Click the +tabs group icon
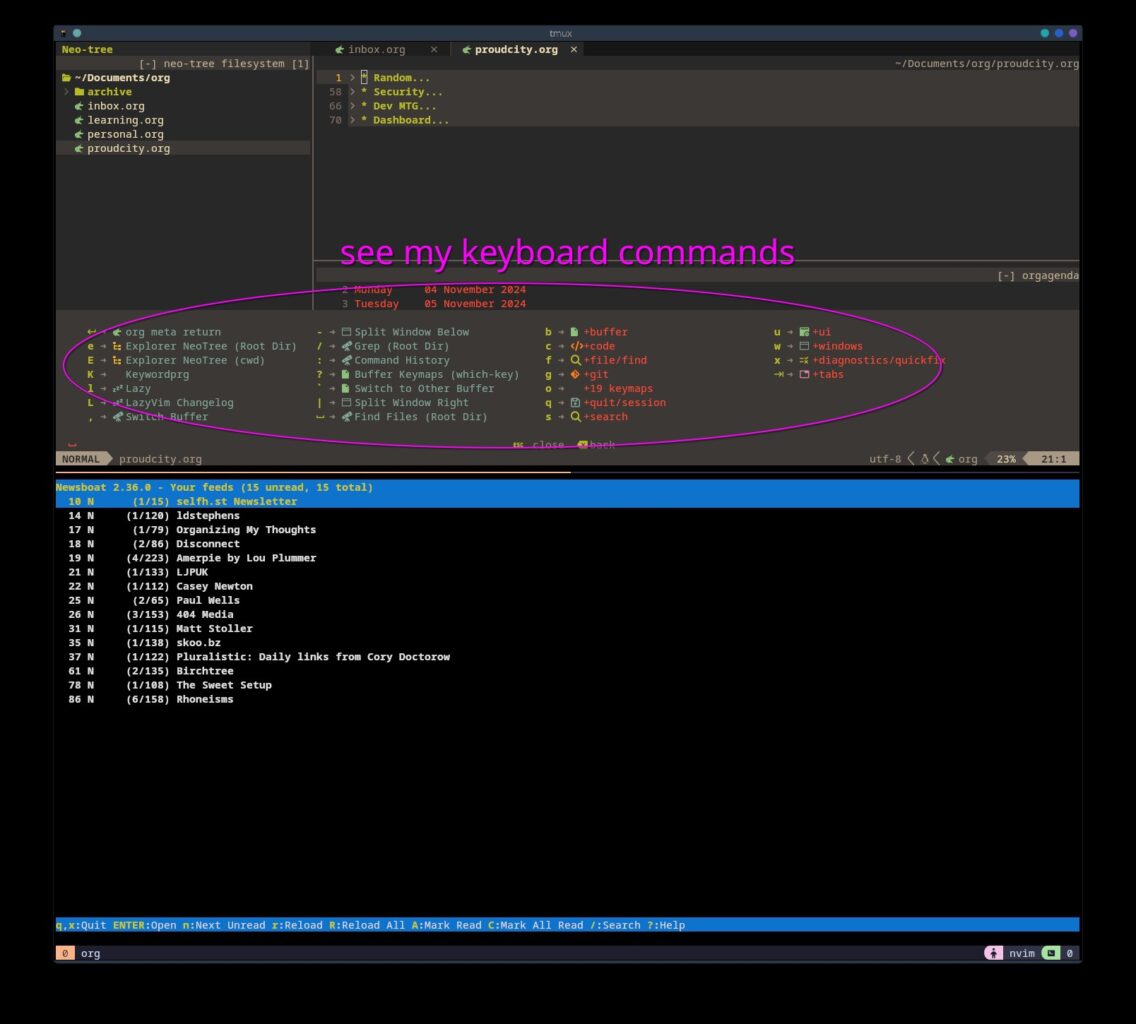The image size is (1136, 1024). [804, 375]
